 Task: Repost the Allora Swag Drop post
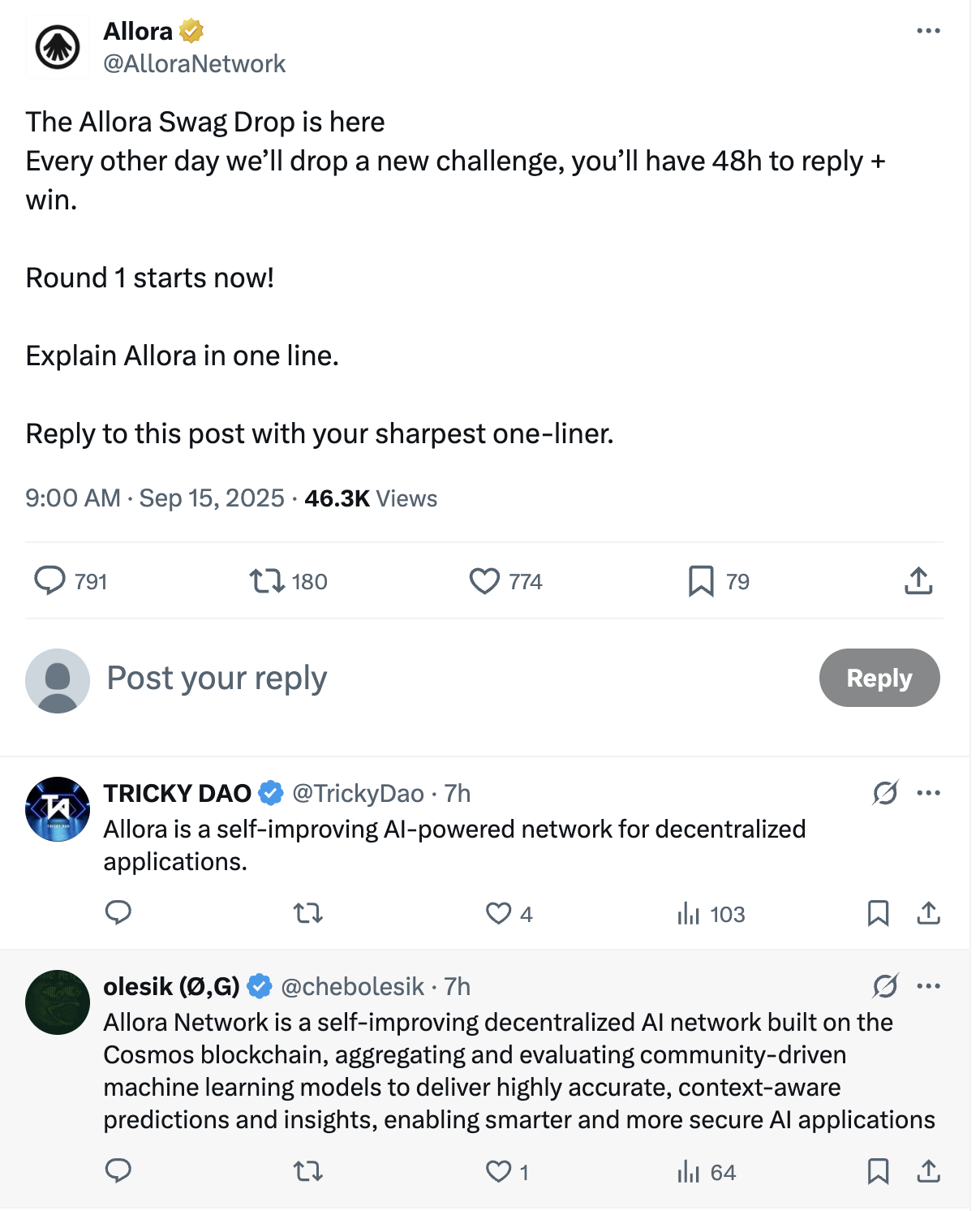(x=267, y=581)
